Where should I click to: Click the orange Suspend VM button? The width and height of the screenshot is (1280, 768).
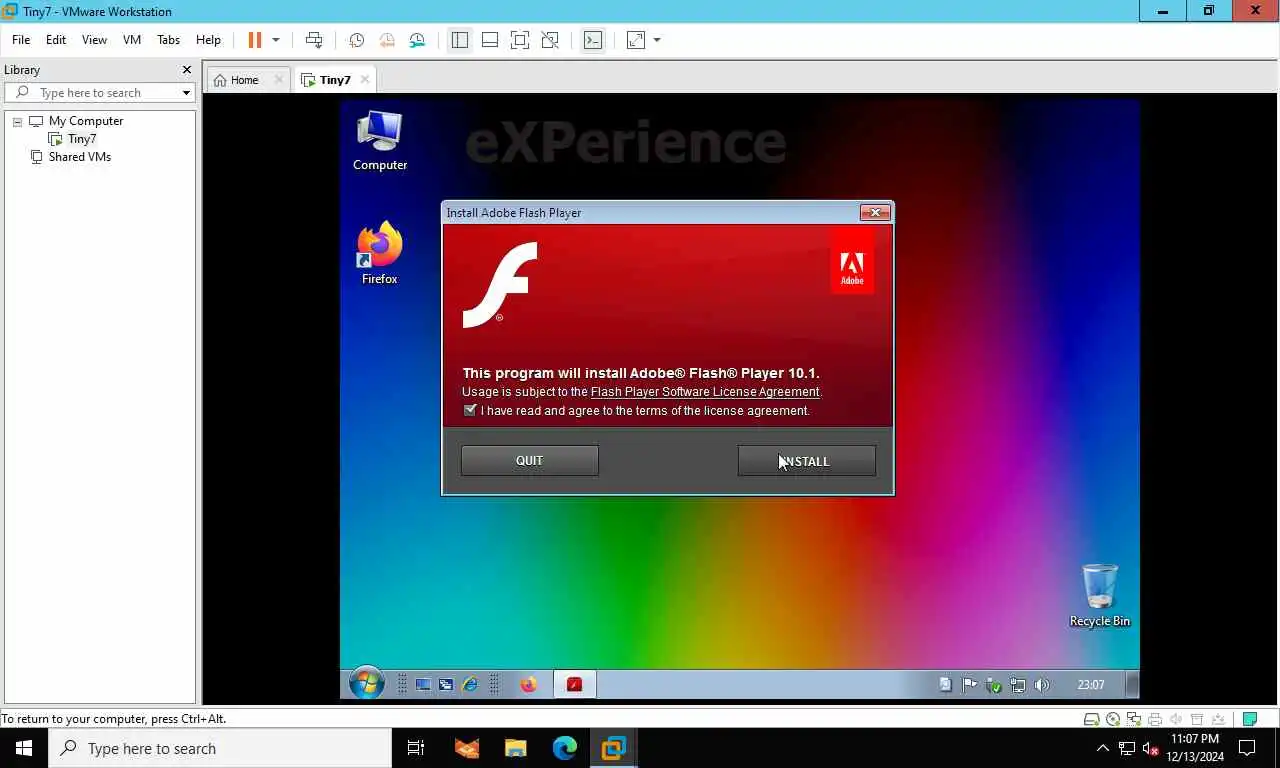point(254,40)
